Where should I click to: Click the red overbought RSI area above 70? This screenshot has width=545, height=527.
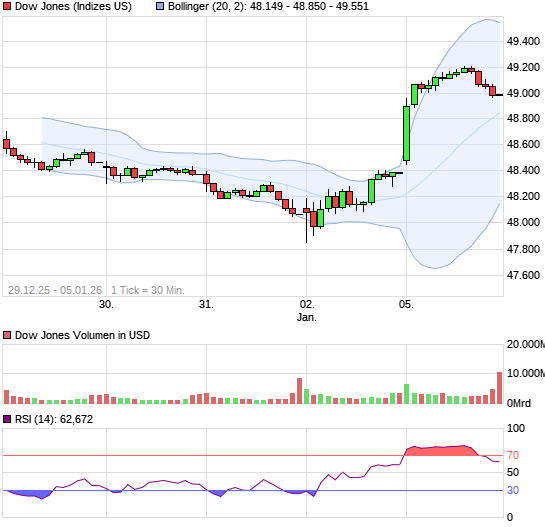tap(441, 451)
